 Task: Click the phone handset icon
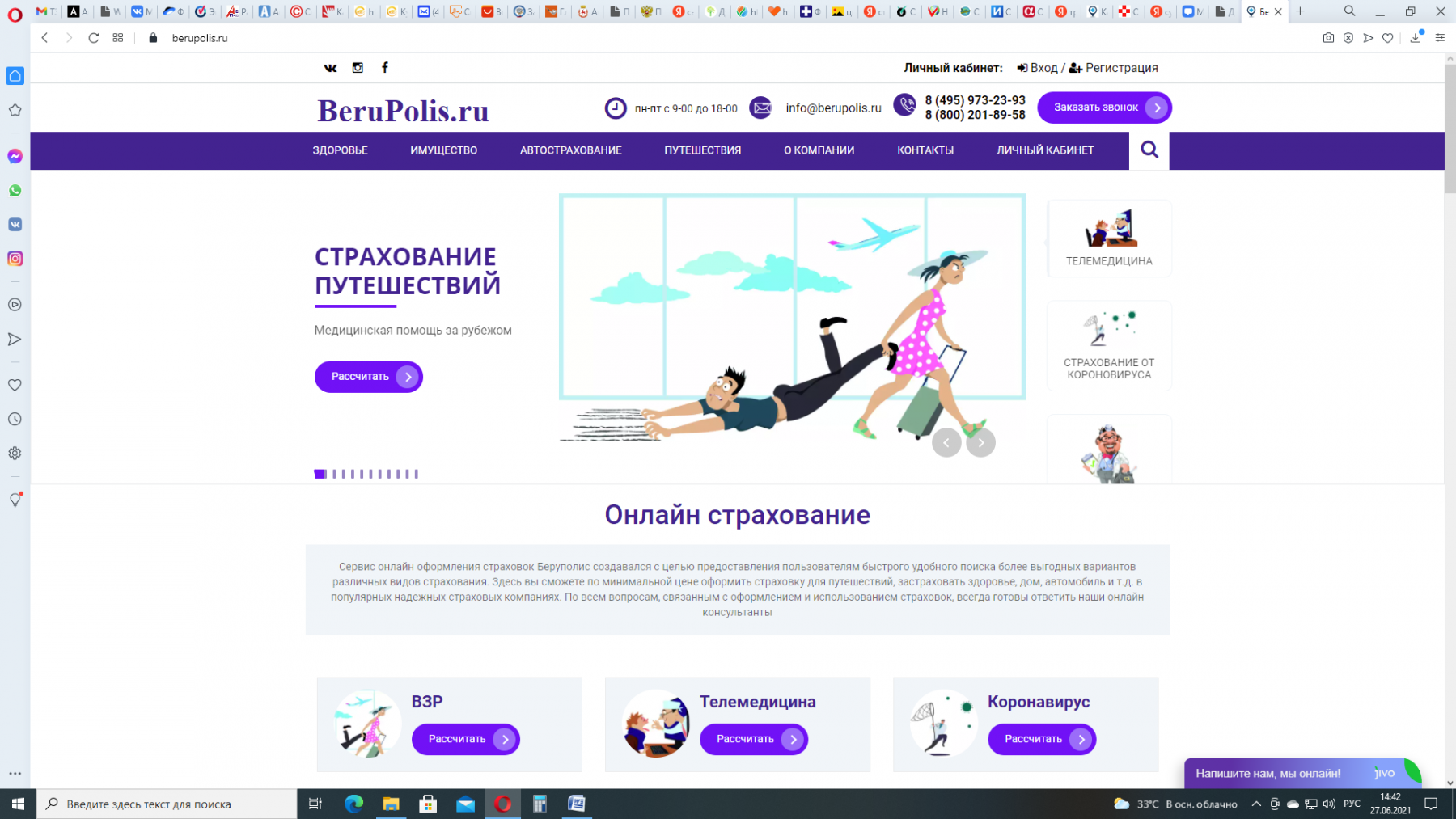(x=904, y=105)
